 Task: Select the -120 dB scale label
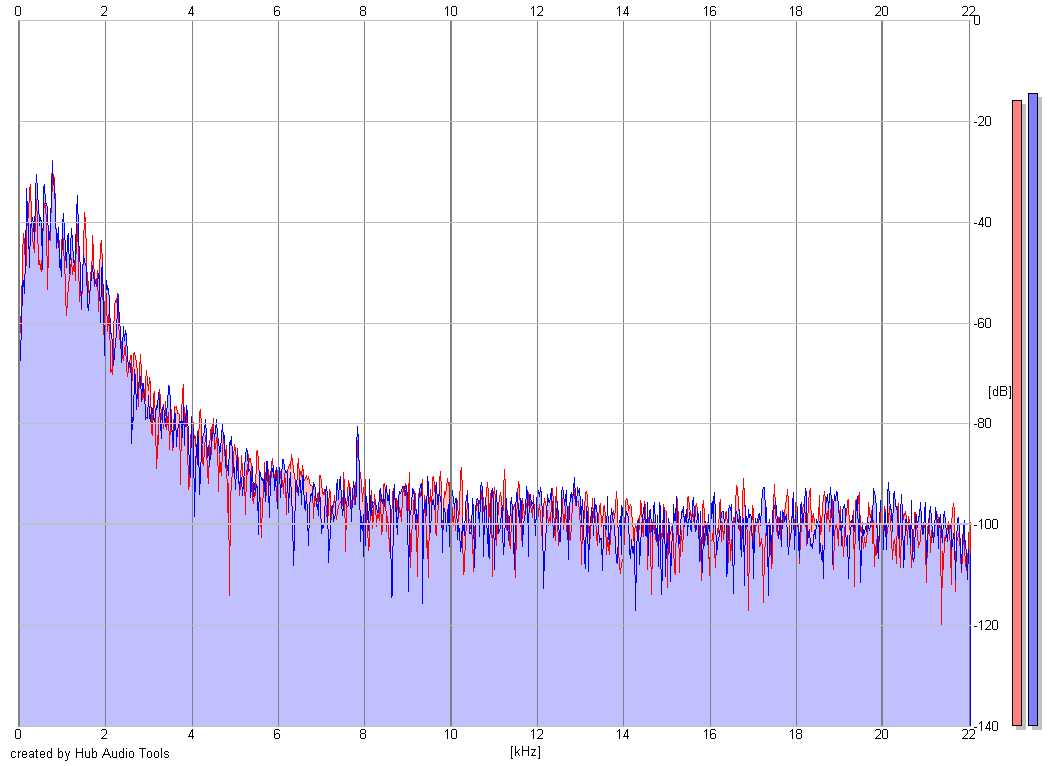coord(986,625)
